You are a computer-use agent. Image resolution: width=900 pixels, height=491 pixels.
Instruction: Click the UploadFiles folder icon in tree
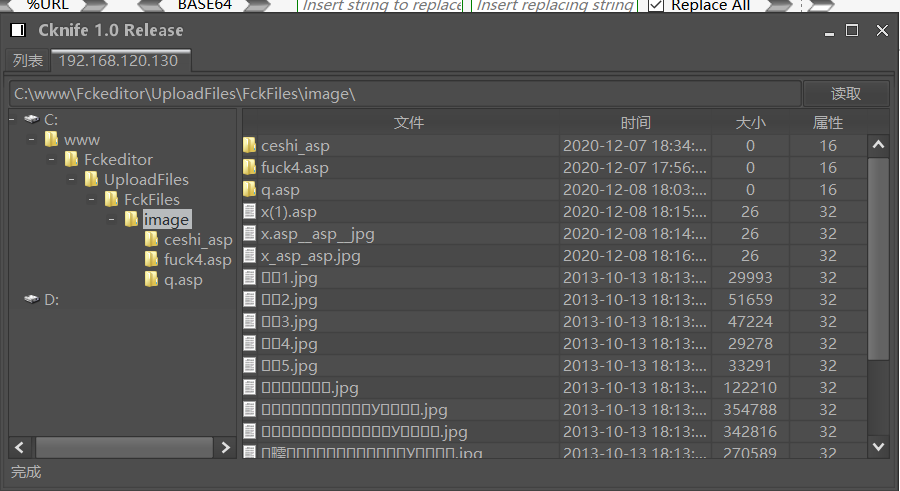click(x=92, y=179)
